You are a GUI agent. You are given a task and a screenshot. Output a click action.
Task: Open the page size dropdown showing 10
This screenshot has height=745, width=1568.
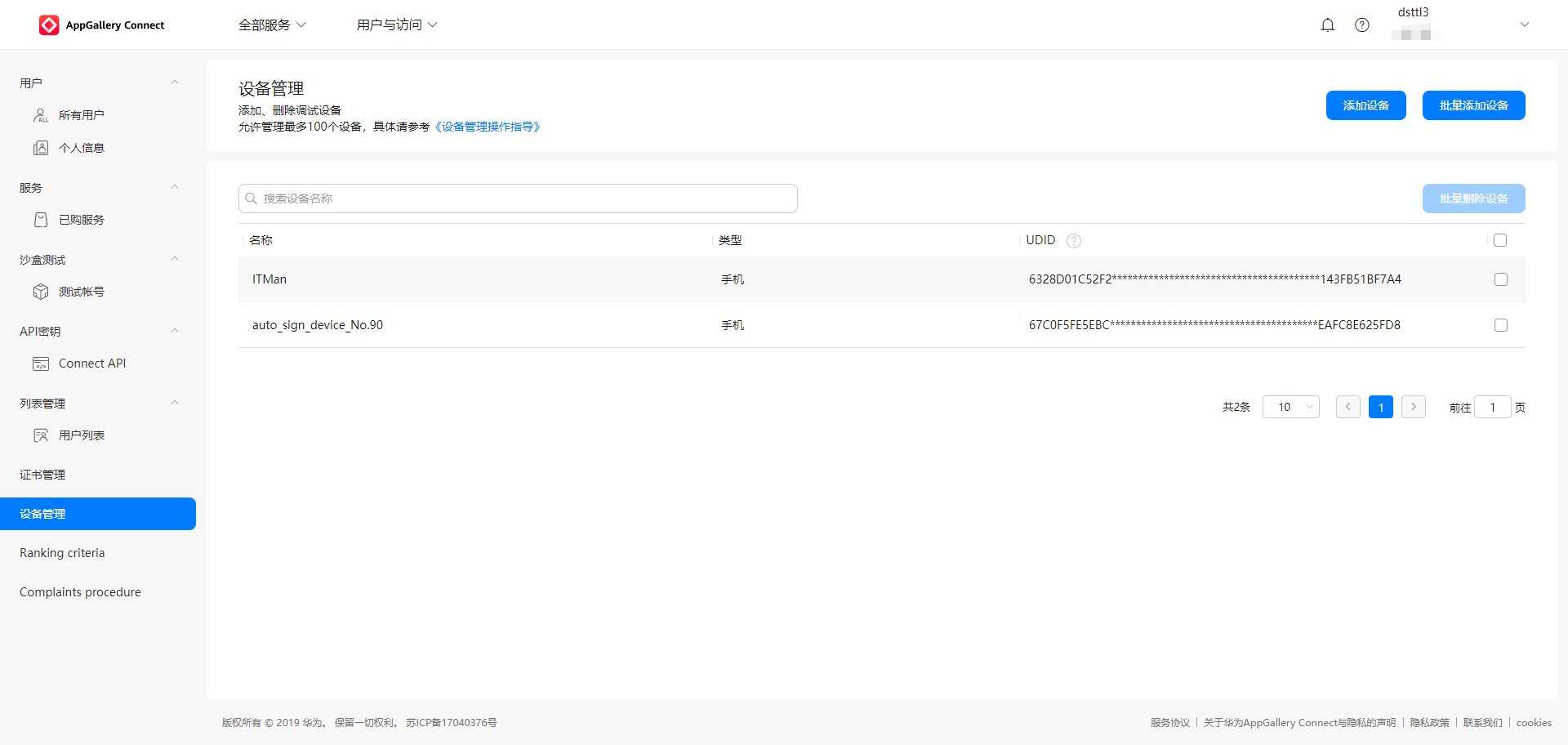point(1291,407)
